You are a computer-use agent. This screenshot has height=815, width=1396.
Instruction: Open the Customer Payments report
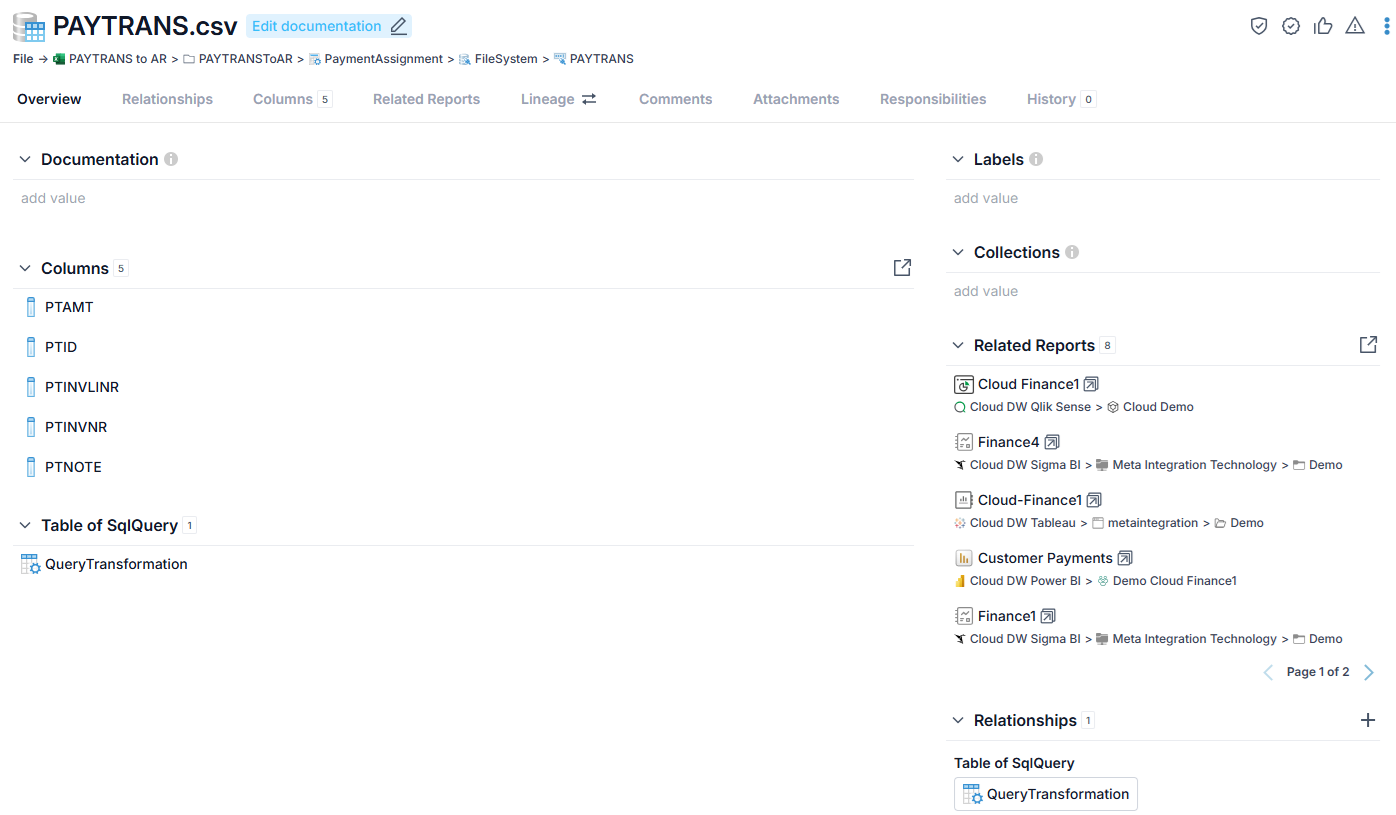point(1045,558)
